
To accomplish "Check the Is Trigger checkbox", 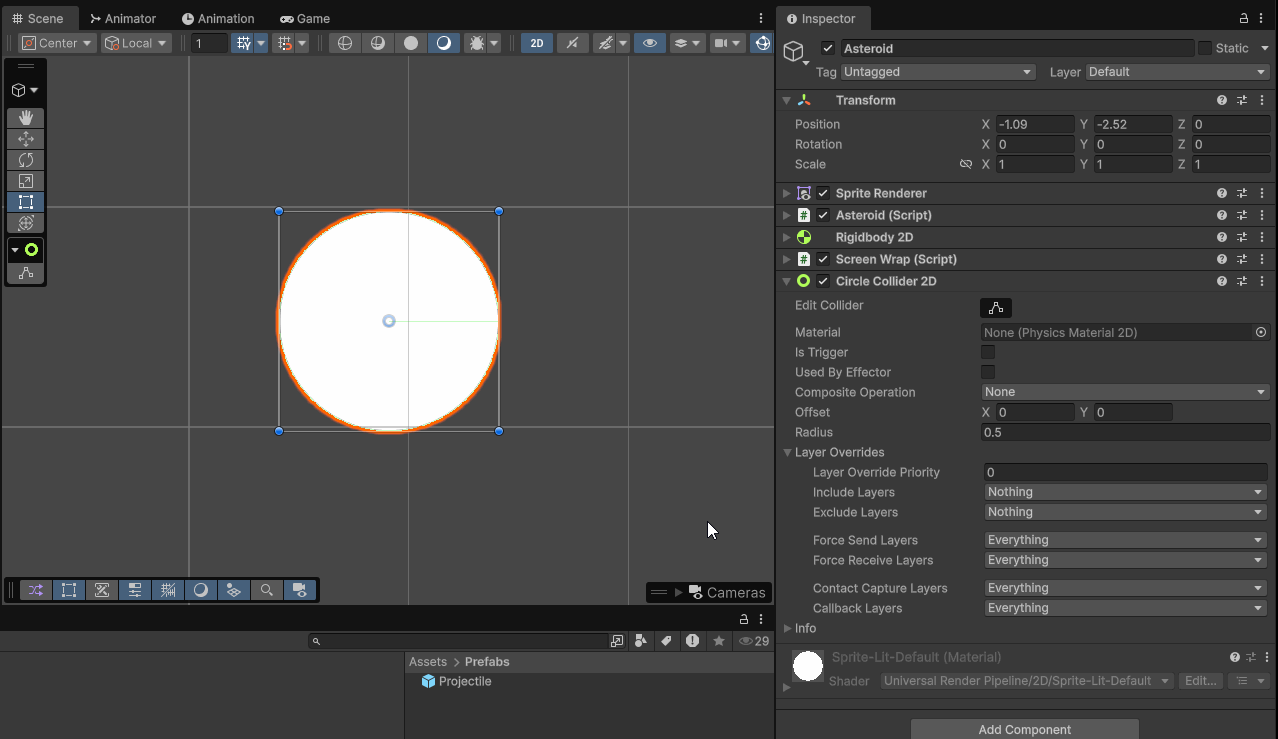I will [x=988, y=352].
